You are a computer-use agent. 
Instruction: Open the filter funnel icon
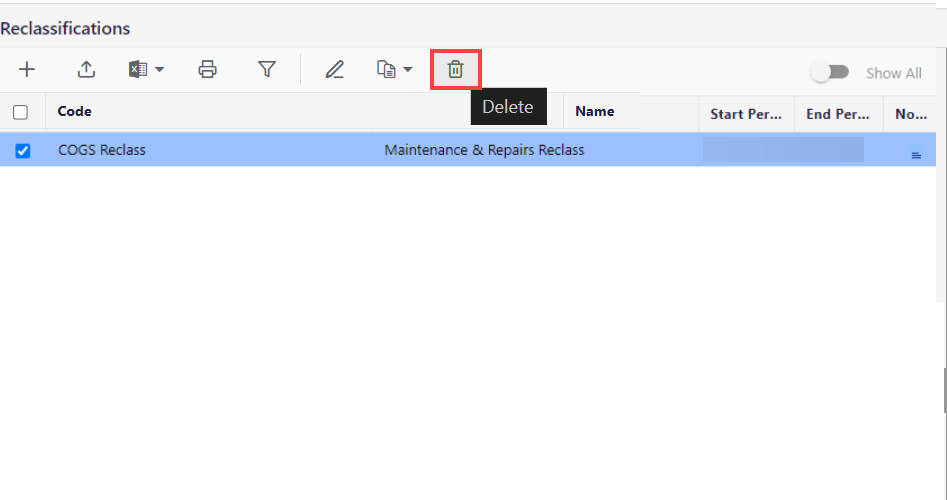pos(267,69)
